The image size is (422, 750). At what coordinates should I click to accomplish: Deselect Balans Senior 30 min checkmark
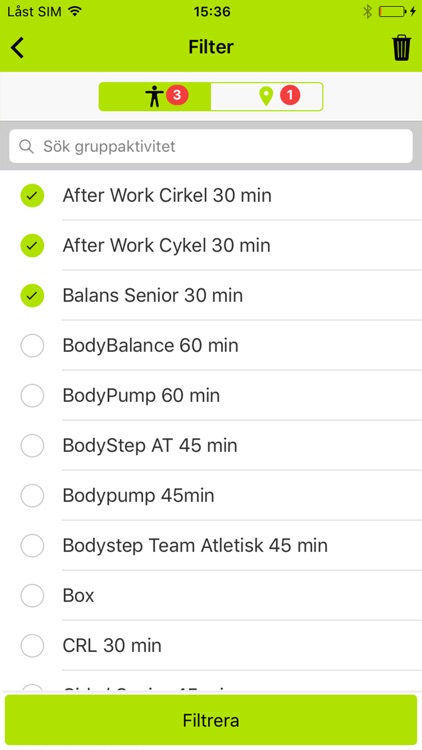pyautogui.click(x=32, y=296)
